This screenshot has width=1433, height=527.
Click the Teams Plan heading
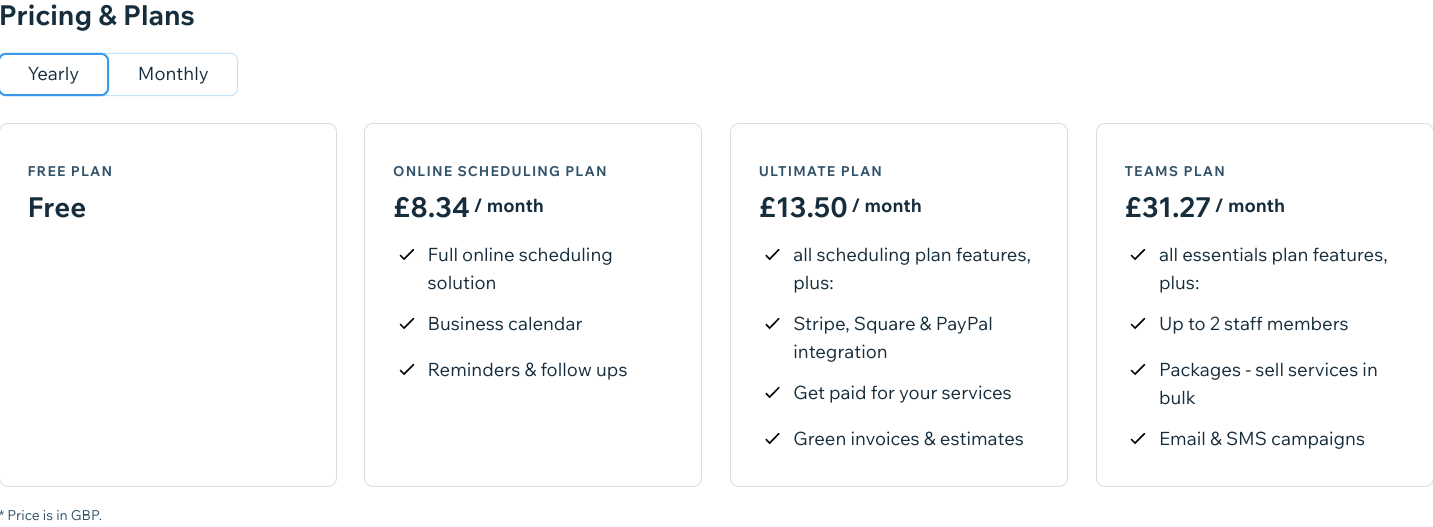(x=1175, y=171)
